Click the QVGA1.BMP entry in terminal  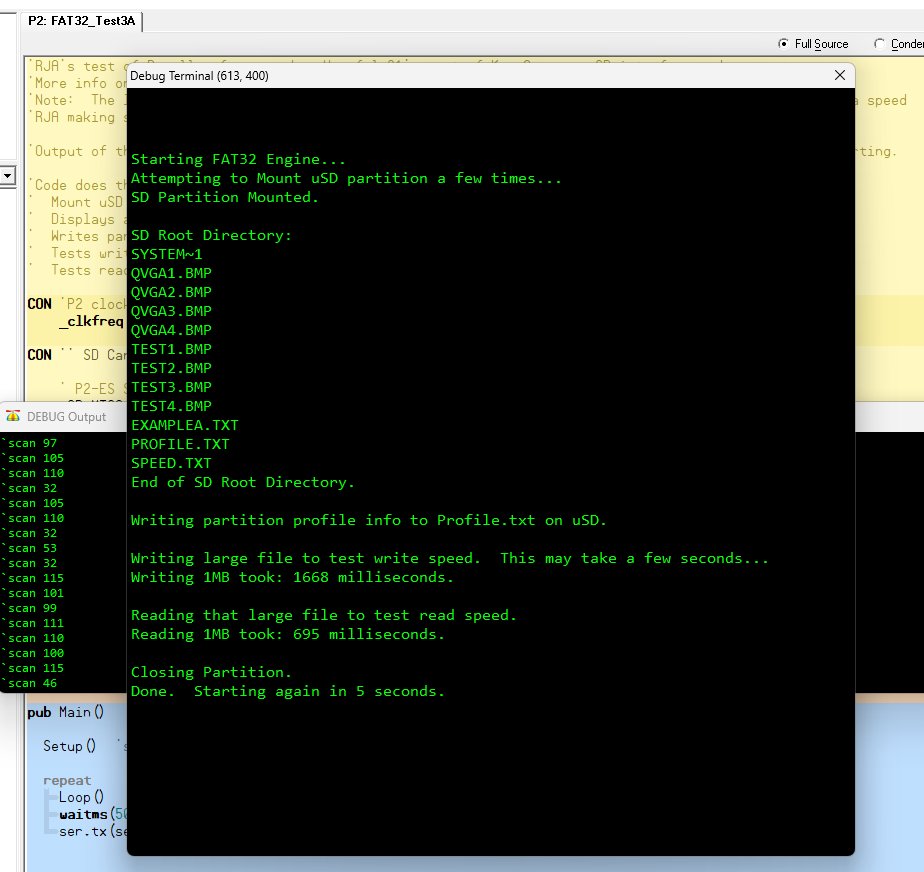pos(171,273)
